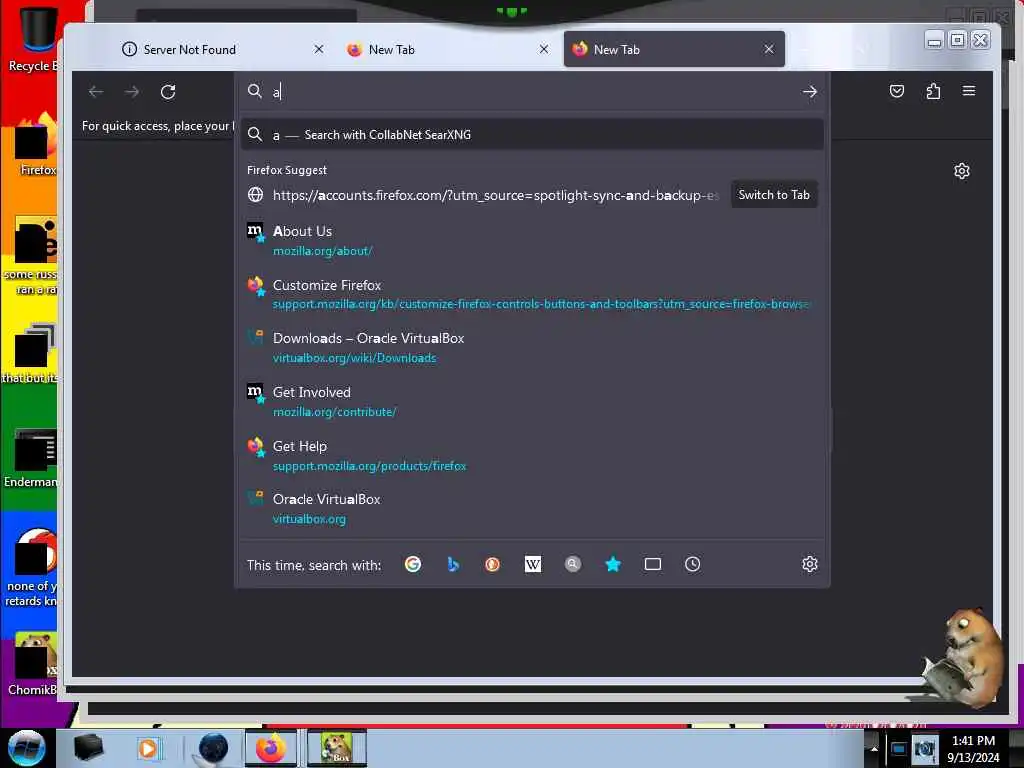Image resolution: width=1024 pixels, height=768 pixels.
Task: Click the taskbar clock showing 1:41 PM
Action: click(x=973, y=749)
